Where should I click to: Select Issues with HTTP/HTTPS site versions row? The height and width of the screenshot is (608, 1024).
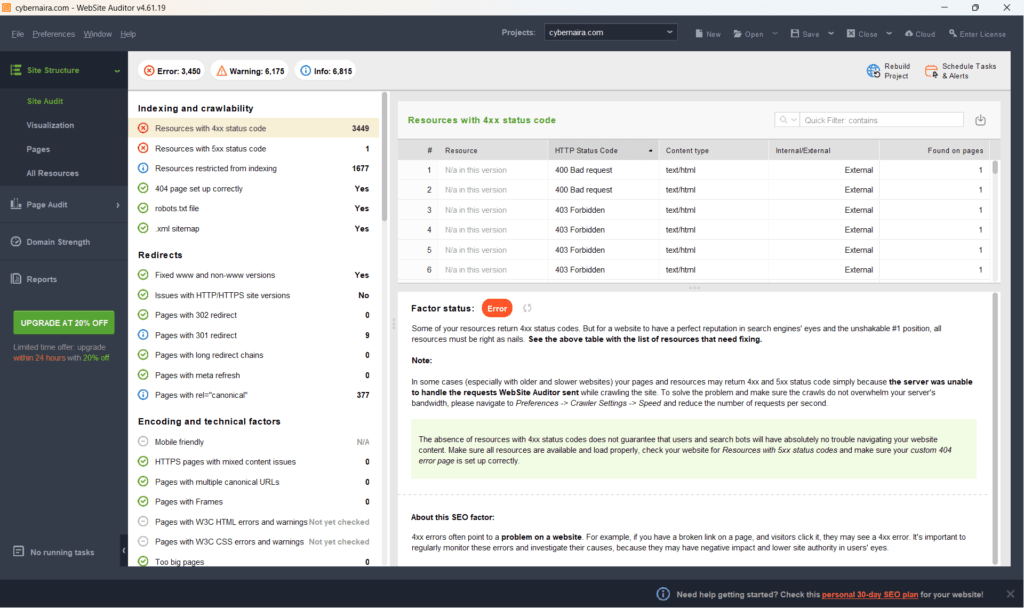tap(254, 295)
